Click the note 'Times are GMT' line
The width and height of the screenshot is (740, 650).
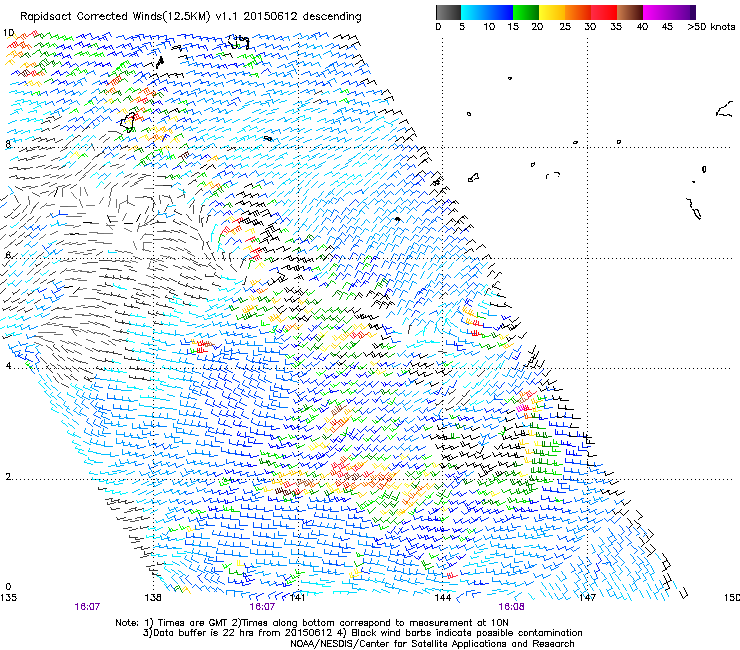point(311,623)
